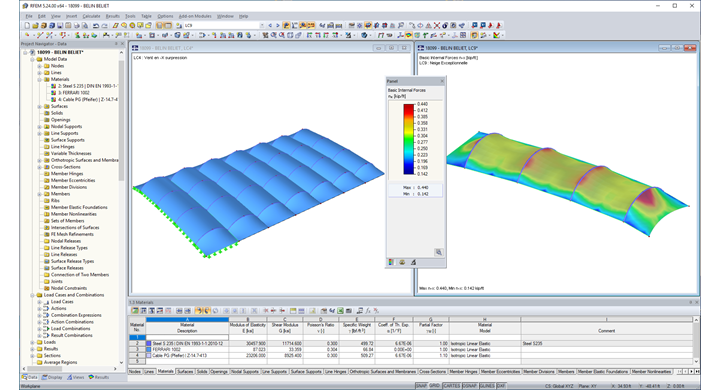Toggle CARTES in the status bar
The height and width of the screenshot is (390, 720).
pos(451,386)
